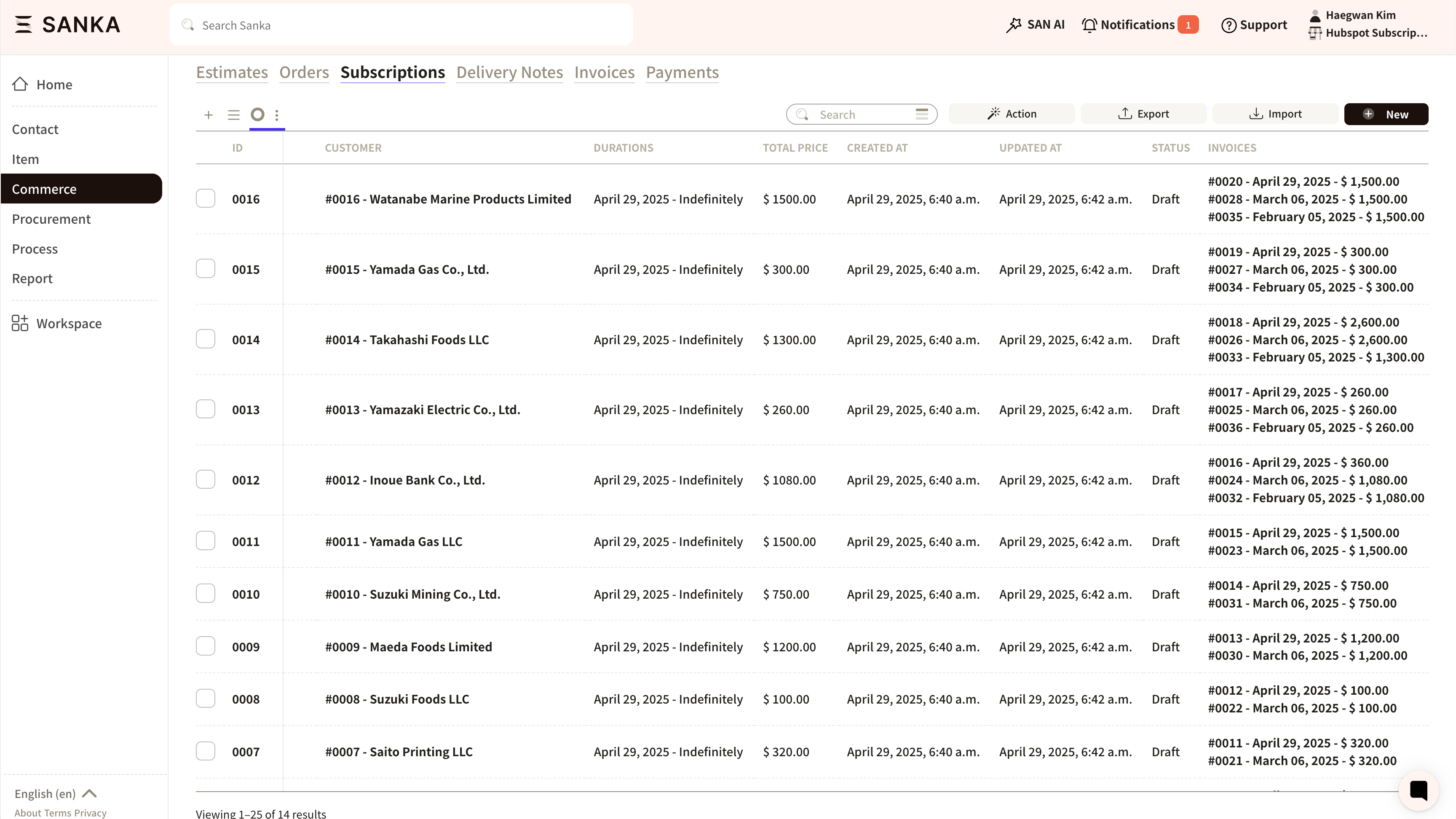
Task: Open the chat widget bubble
Action: (1418, 790)
